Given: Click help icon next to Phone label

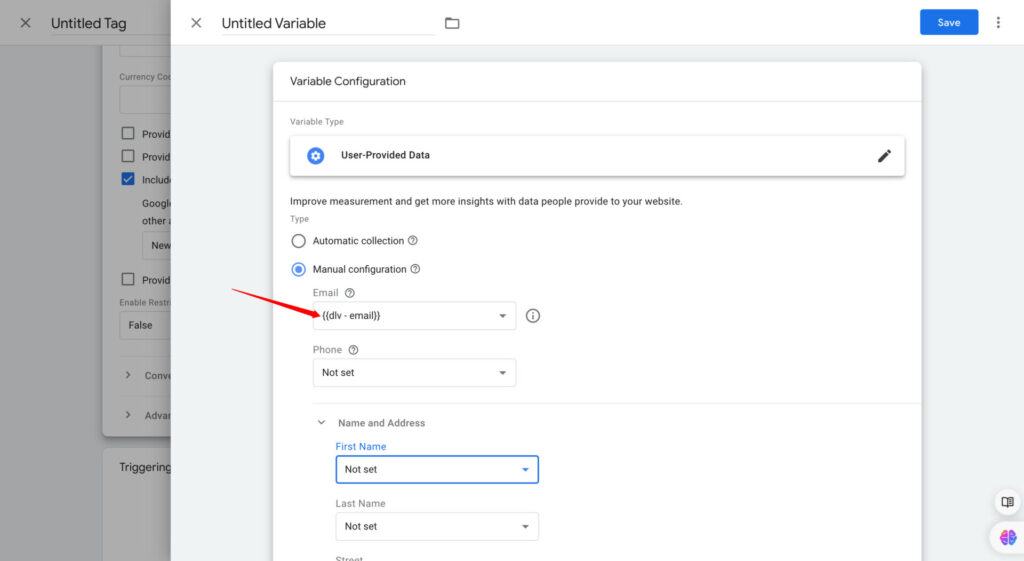Looking at the screenshot, I should 353,350.
